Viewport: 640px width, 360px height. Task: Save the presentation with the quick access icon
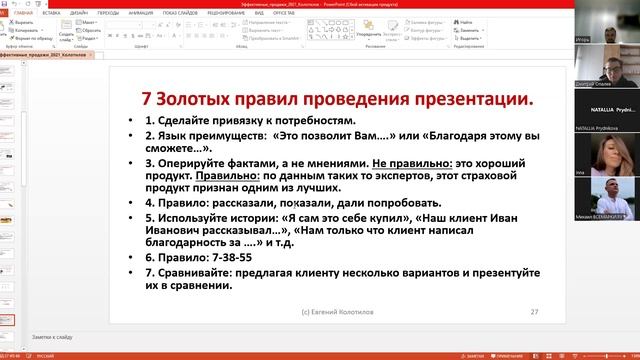coord(4,4)
